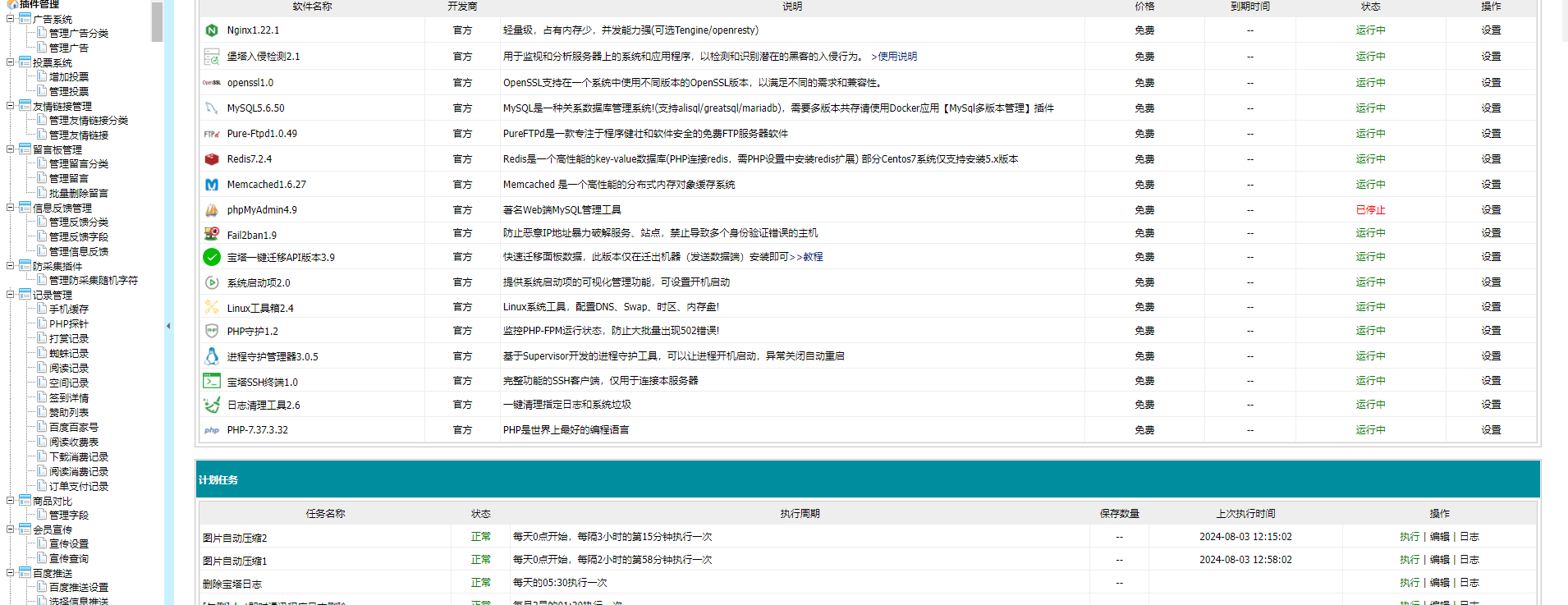Click the 宝塔SSH终端1.0 terminal icon

(x=211, y=381)
